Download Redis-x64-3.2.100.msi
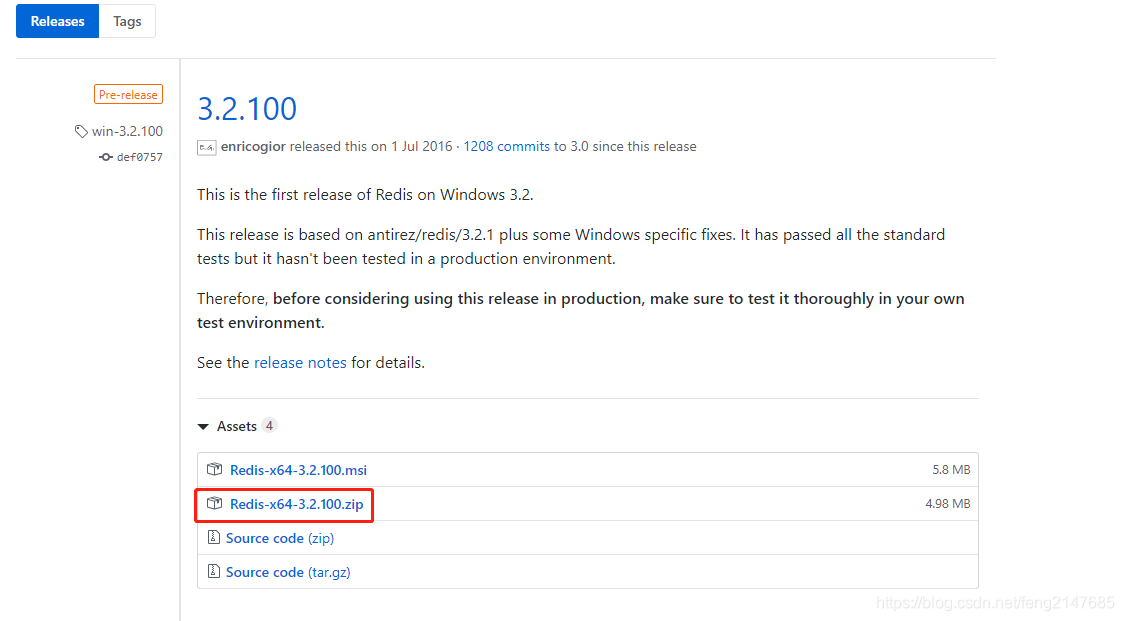Viewport: 1124px width, 621px height. 298,470
